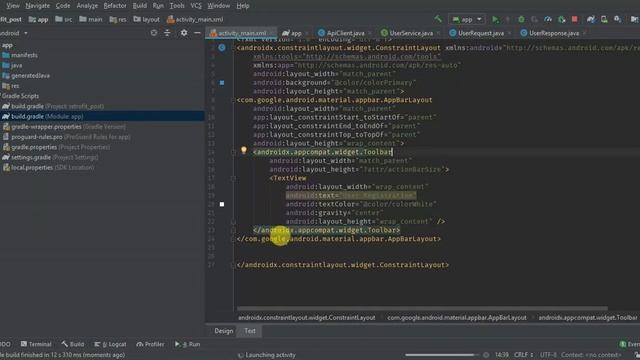
Task: Open the Tools menu
Action: point(177,6)
